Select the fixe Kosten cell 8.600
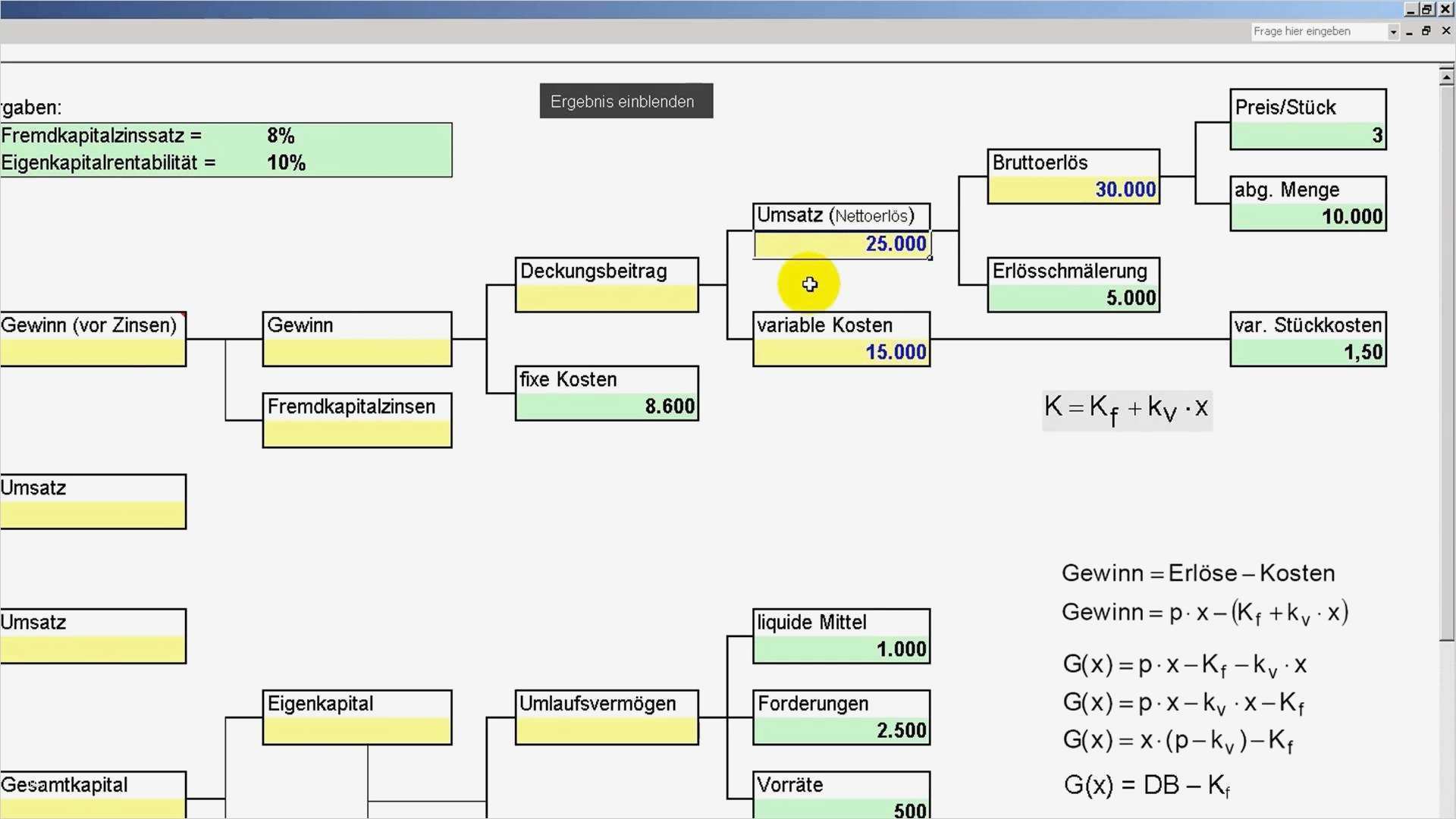This screenshot has width=1456, height=819. tap(606, 406)
